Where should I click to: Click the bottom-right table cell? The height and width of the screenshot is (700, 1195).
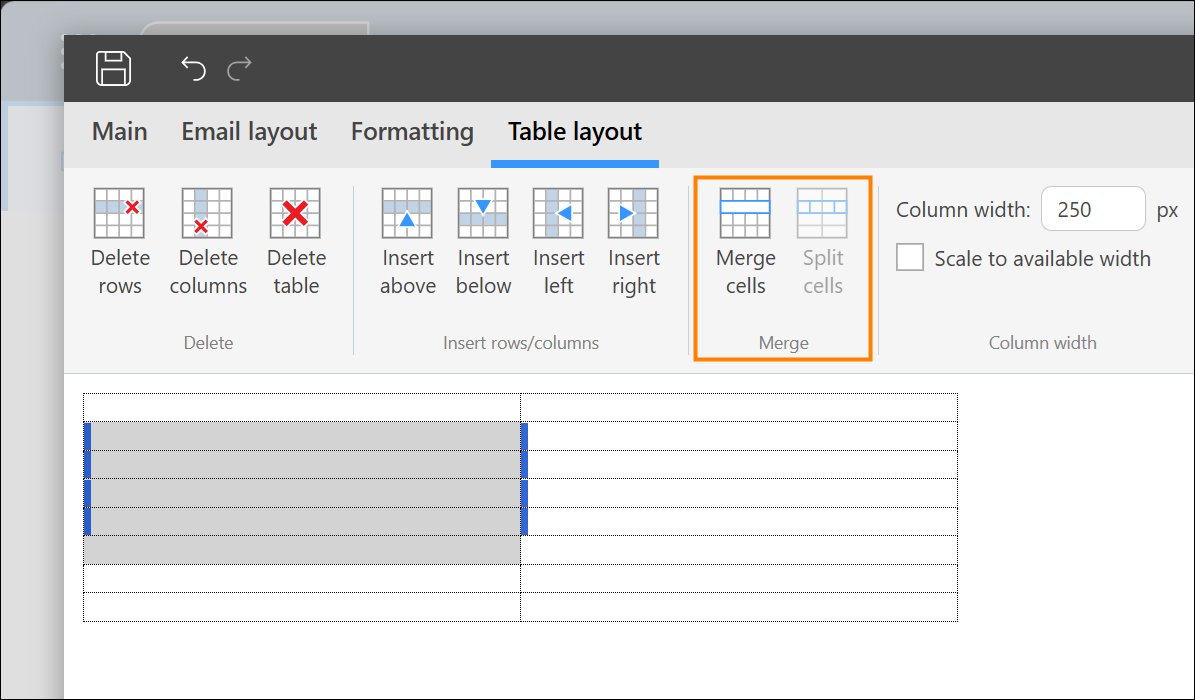pos(739,607)
